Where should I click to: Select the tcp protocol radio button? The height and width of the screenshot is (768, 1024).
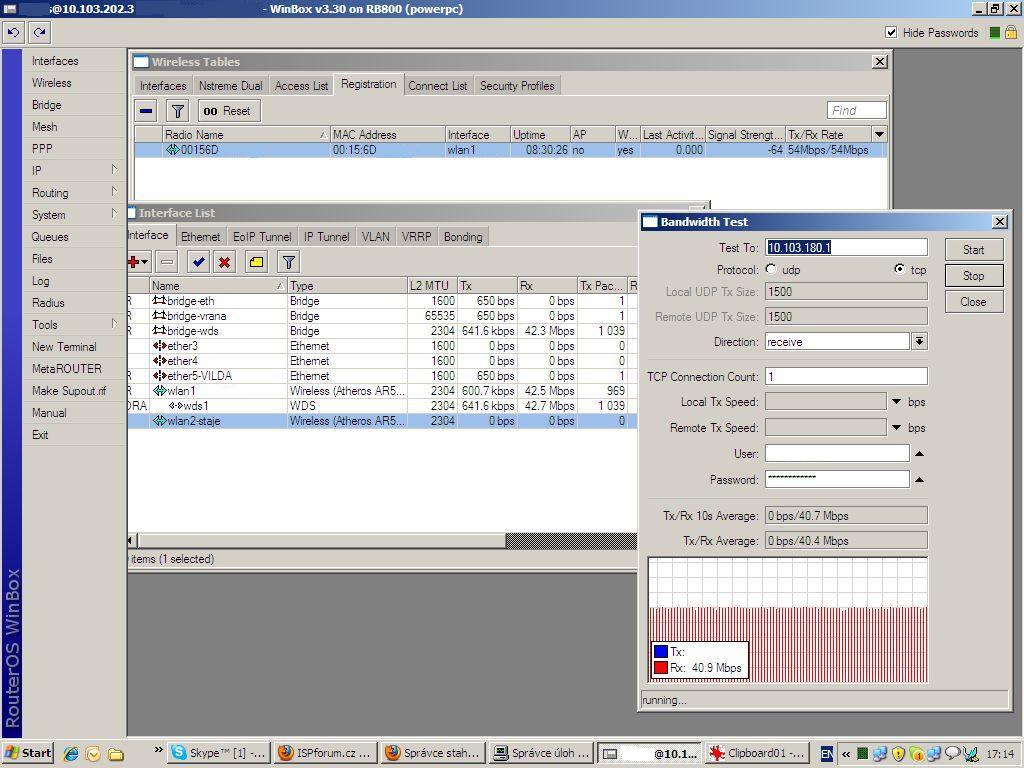coord(900,270)
